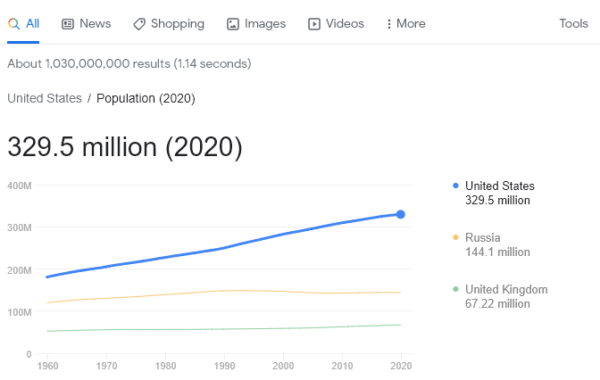
Task: Open the More search categories menu
Action: [406, 24]
